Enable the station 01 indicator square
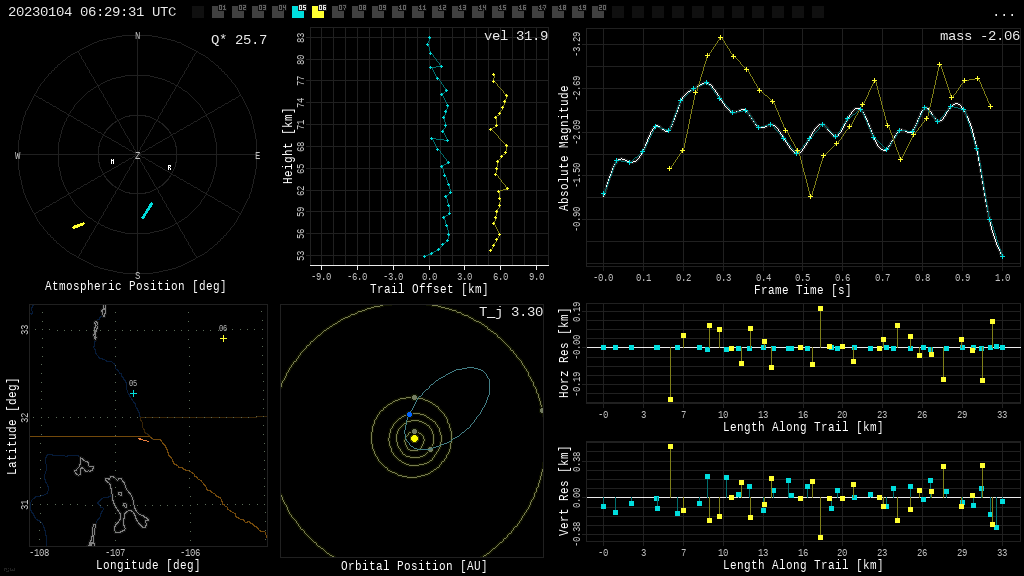 point(218,12)
